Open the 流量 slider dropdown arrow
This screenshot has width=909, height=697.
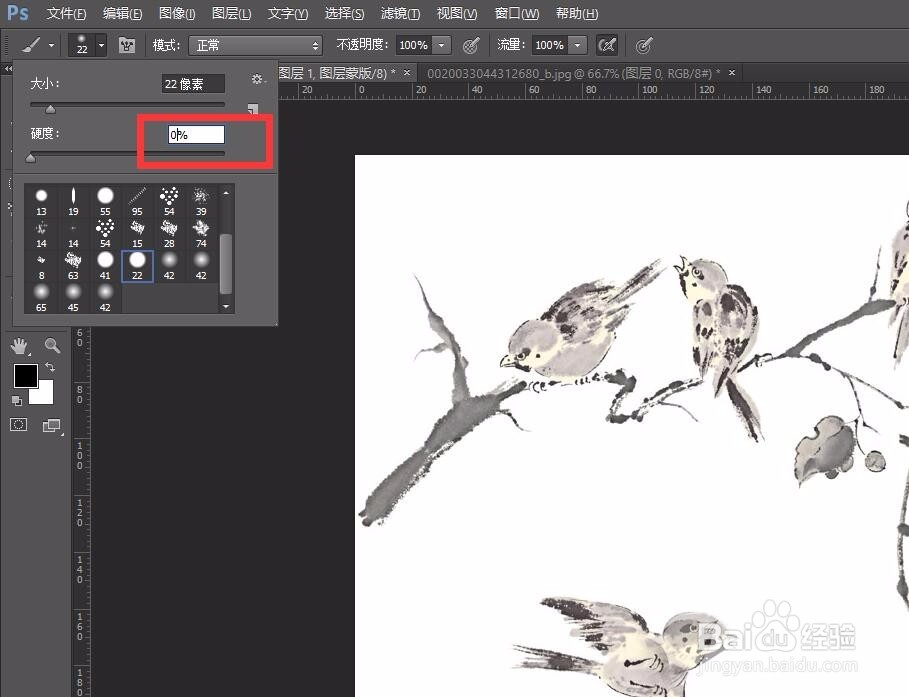tap(577, 45)
